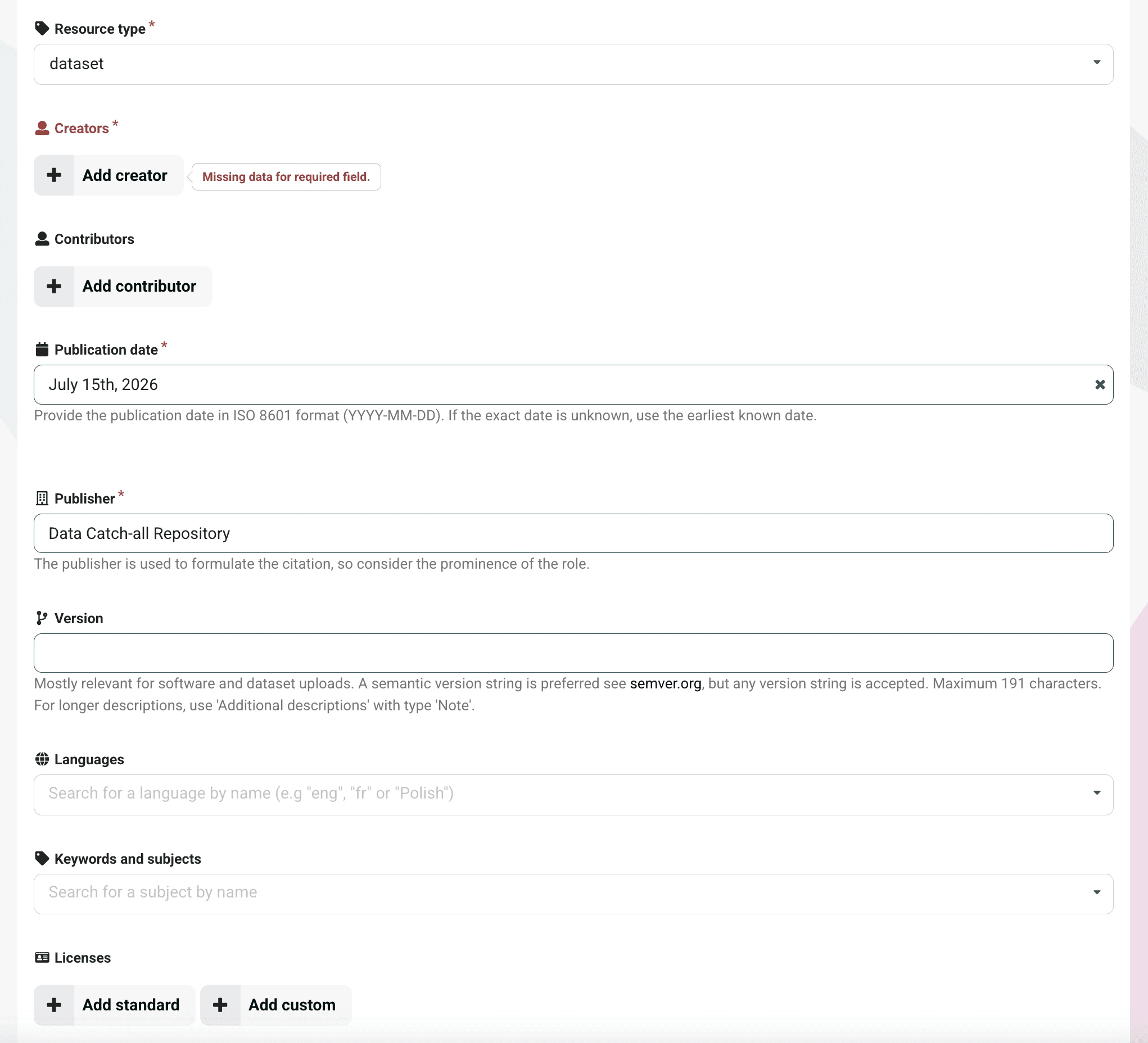Screen dimensions: 1148x1043
Task: Click the Publication date label
Action: point(106,350)
